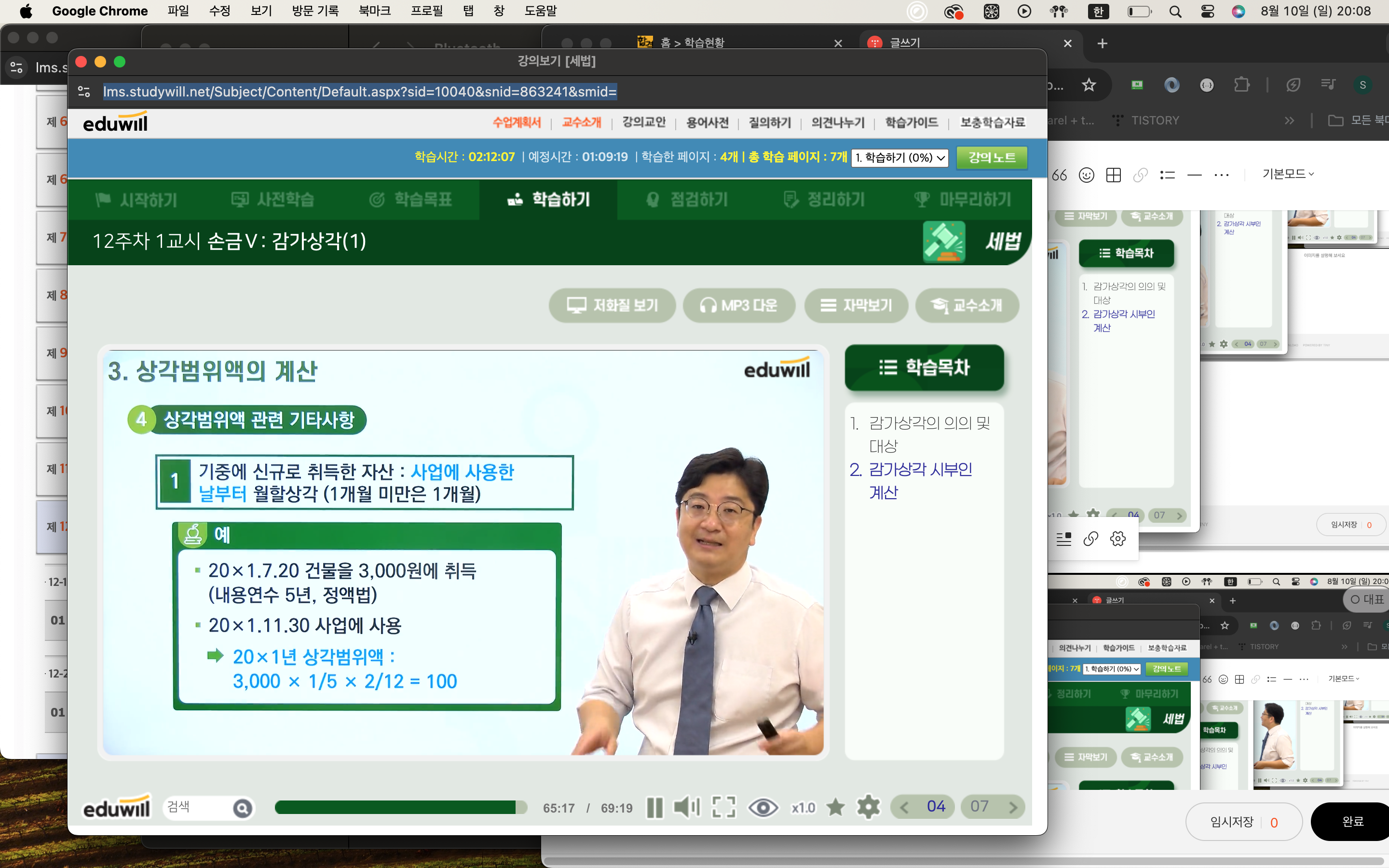
Task: Pause the lecture video playback
Action: coord(654,808)
